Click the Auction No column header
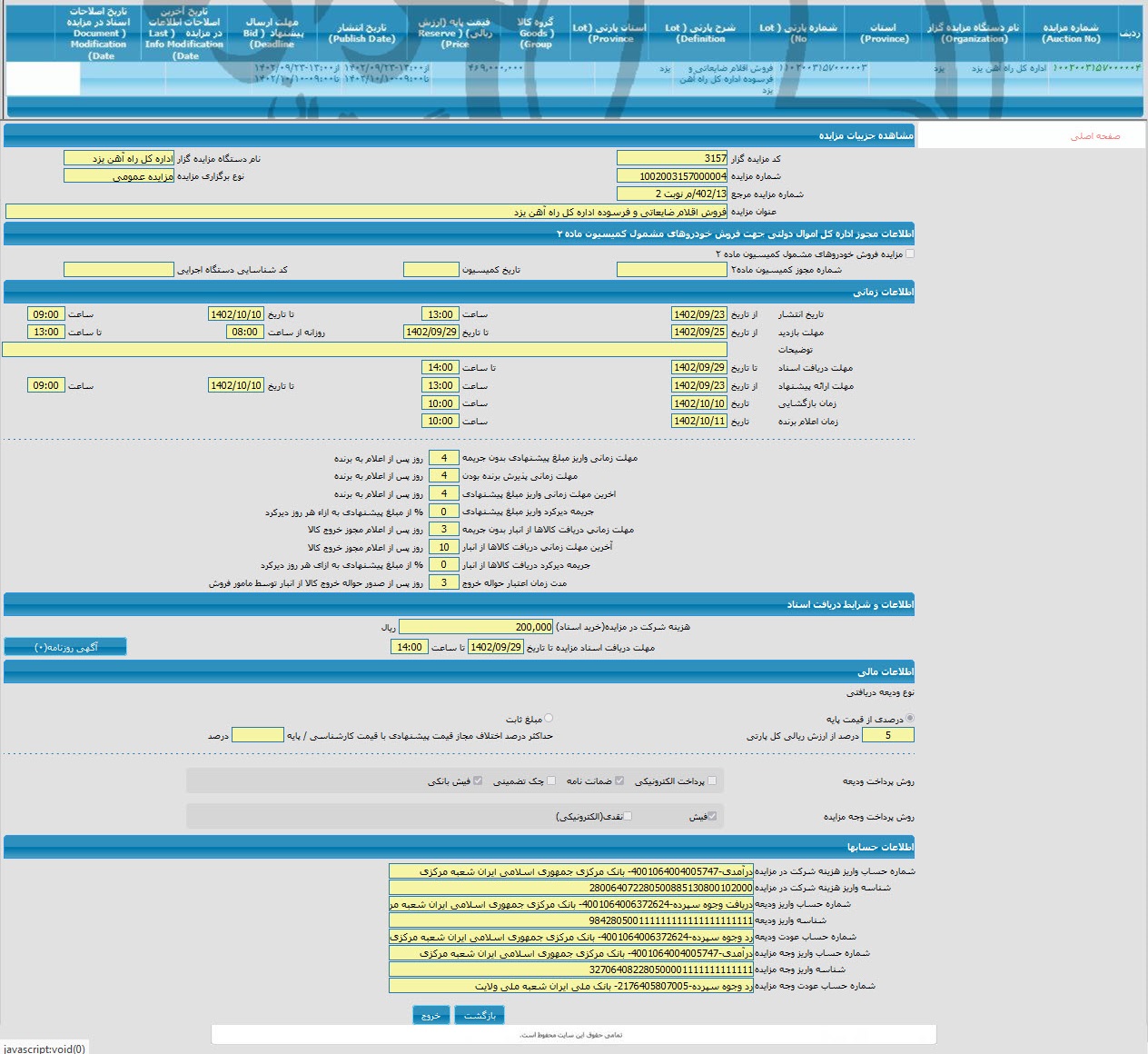This screenshot has height=1054, width=1148. coord(1070,33)
